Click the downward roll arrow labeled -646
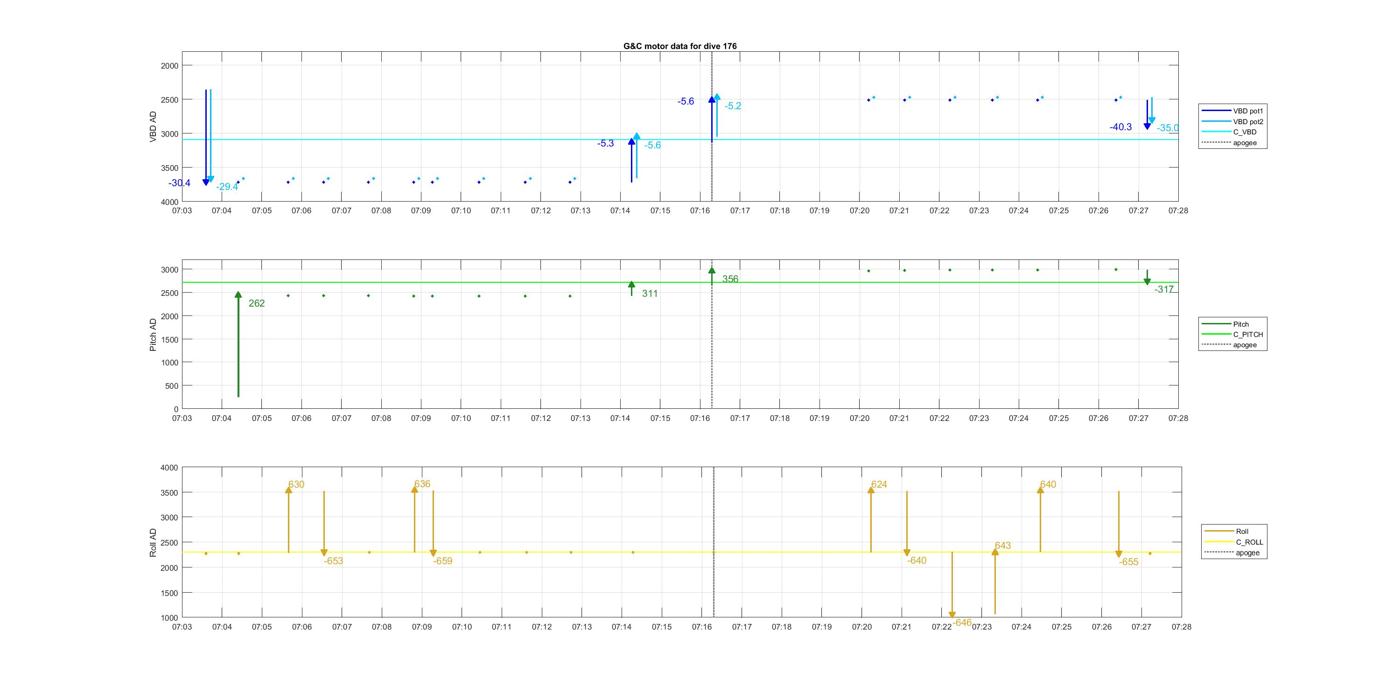The image size is (1400, 693). tap(952, 585)
